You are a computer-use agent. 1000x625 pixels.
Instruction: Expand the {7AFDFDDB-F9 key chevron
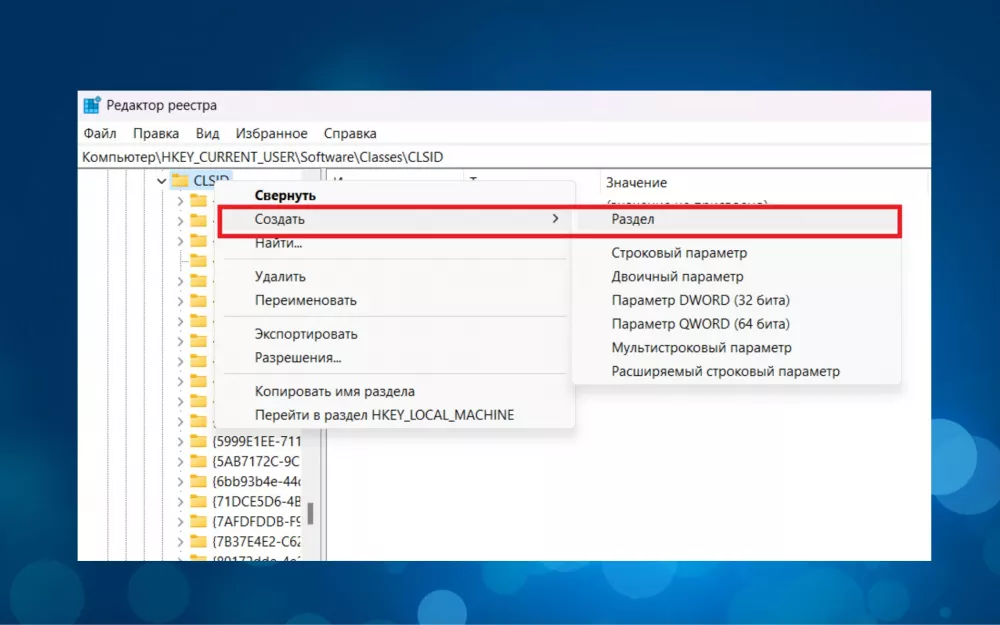tap(180, 521)
